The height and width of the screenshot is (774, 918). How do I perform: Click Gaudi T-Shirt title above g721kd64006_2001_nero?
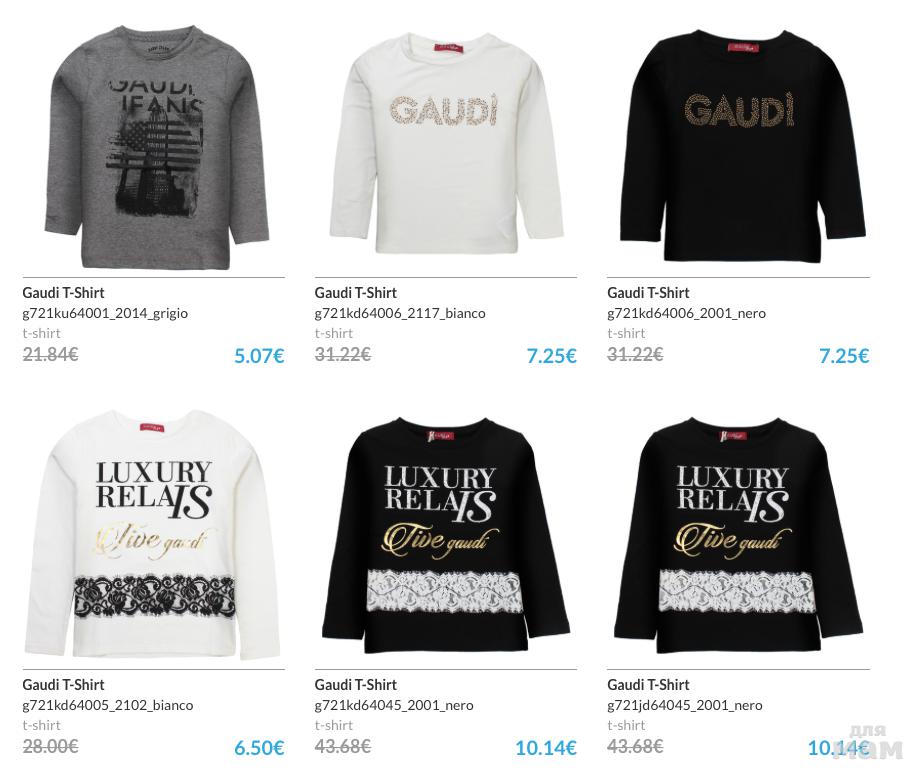(648, 293)
